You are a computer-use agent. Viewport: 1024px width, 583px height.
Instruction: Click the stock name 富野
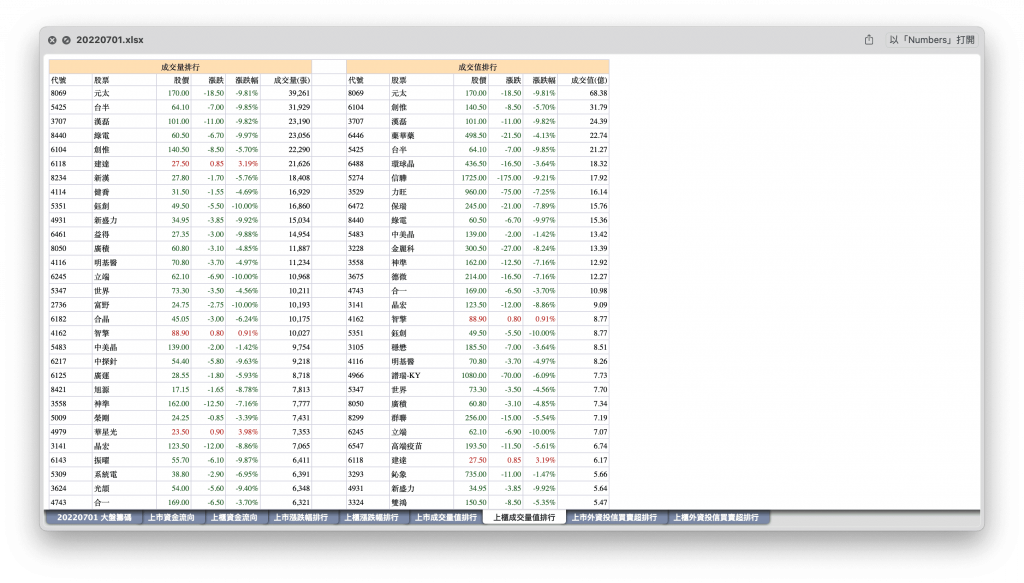101,305
